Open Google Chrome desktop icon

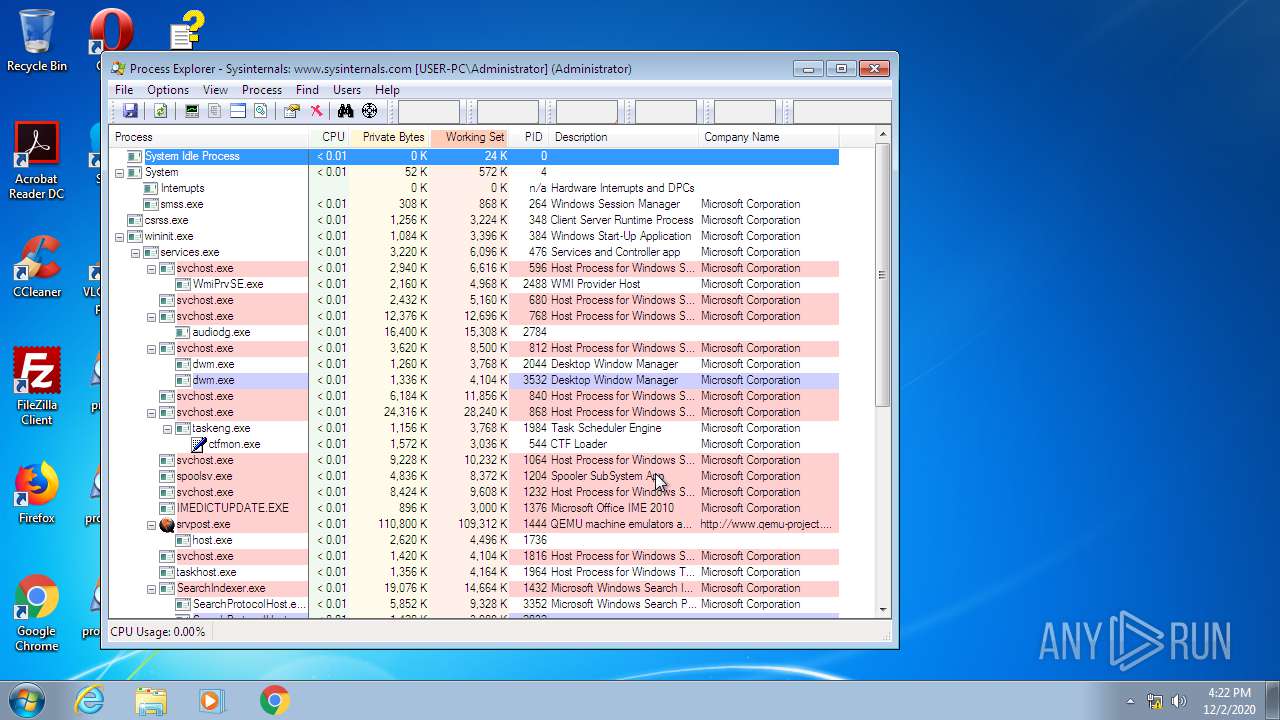point(37,613)
